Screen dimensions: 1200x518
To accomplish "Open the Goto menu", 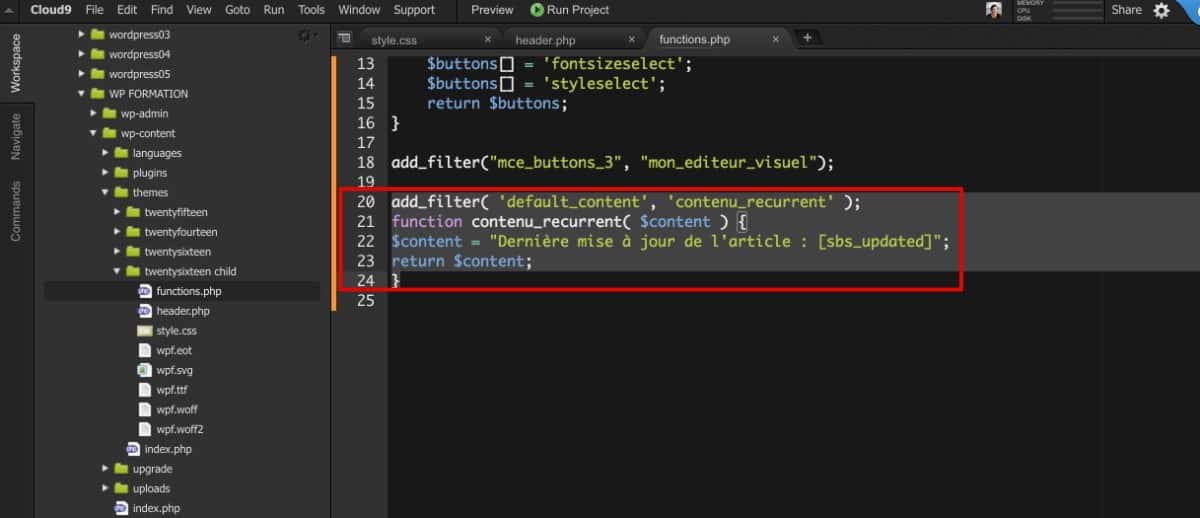I will [238, 10].
